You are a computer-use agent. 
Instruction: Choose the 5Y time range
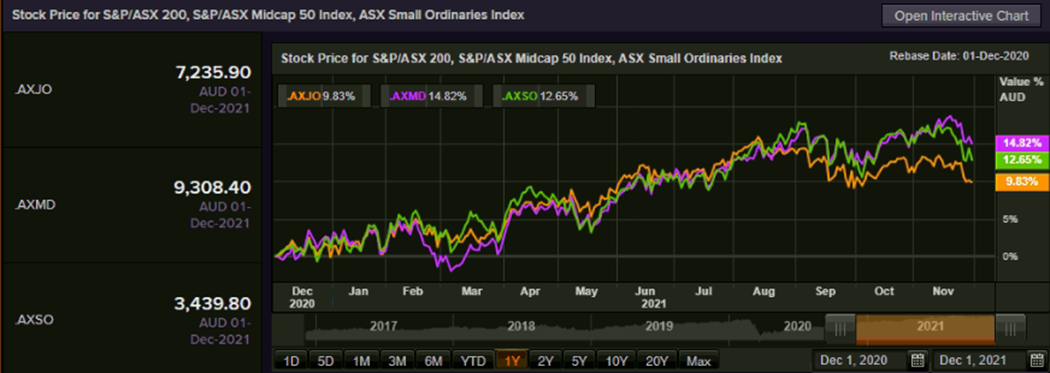(579, 361)
